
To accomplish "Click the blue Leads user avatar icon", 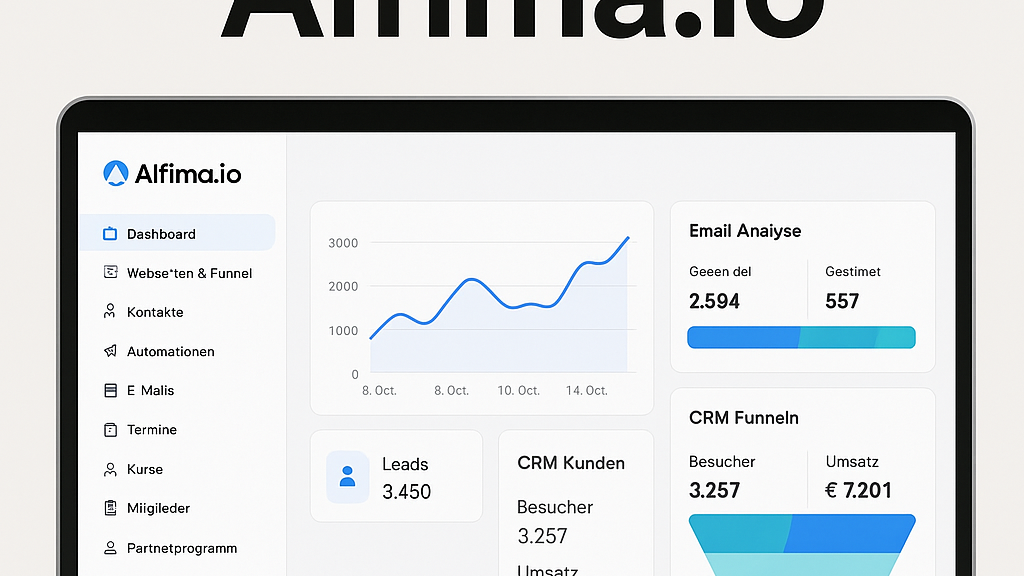I will pyautogui.click(x=347, y=477).
